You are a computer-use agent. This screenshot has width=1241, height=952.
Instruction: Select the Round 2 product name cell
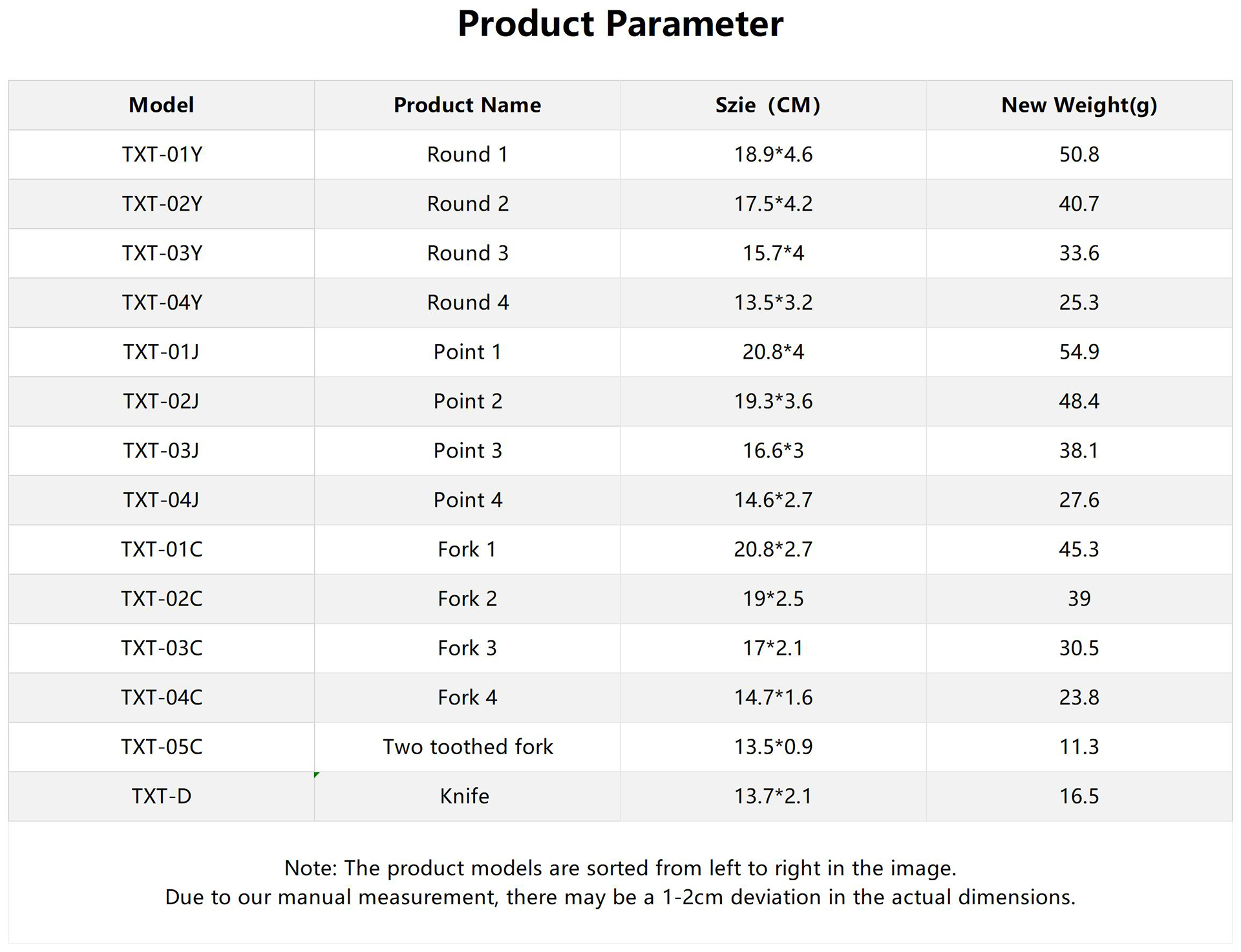point(467,204)
